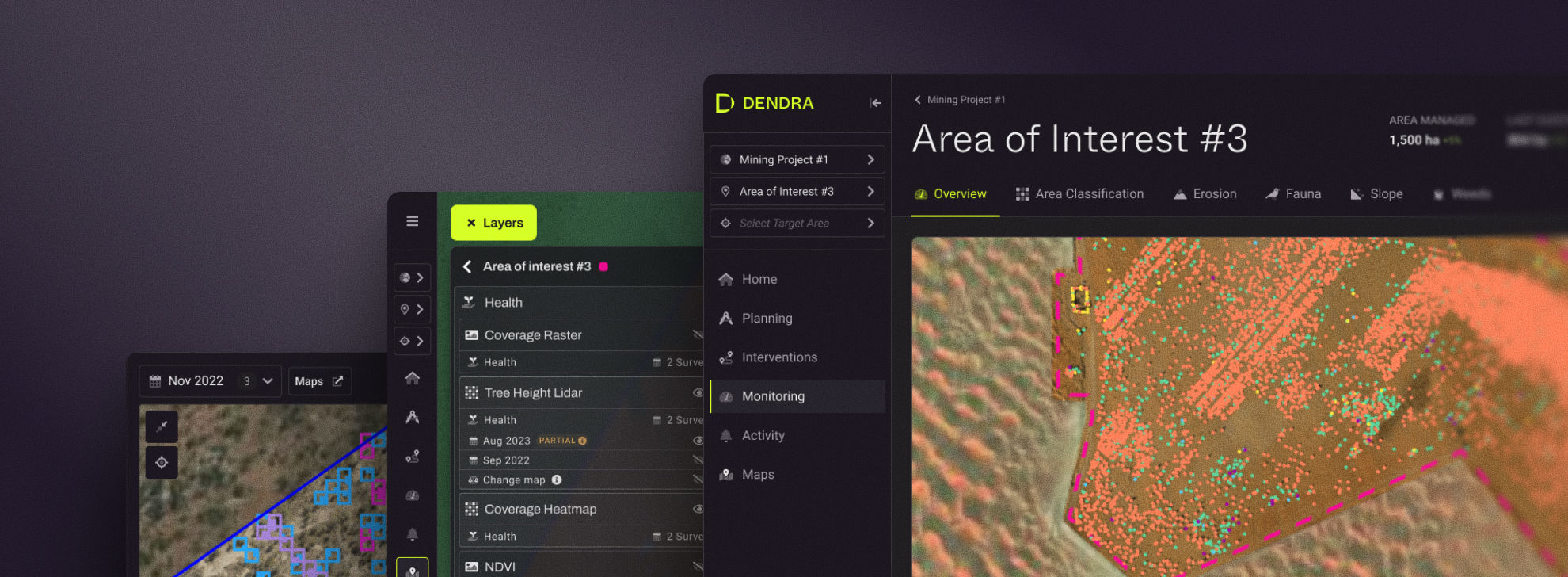The height and width of the screenshot is (577, 1568).
Task: Toggle visibility of Change map entry
Action: point(698,480)
